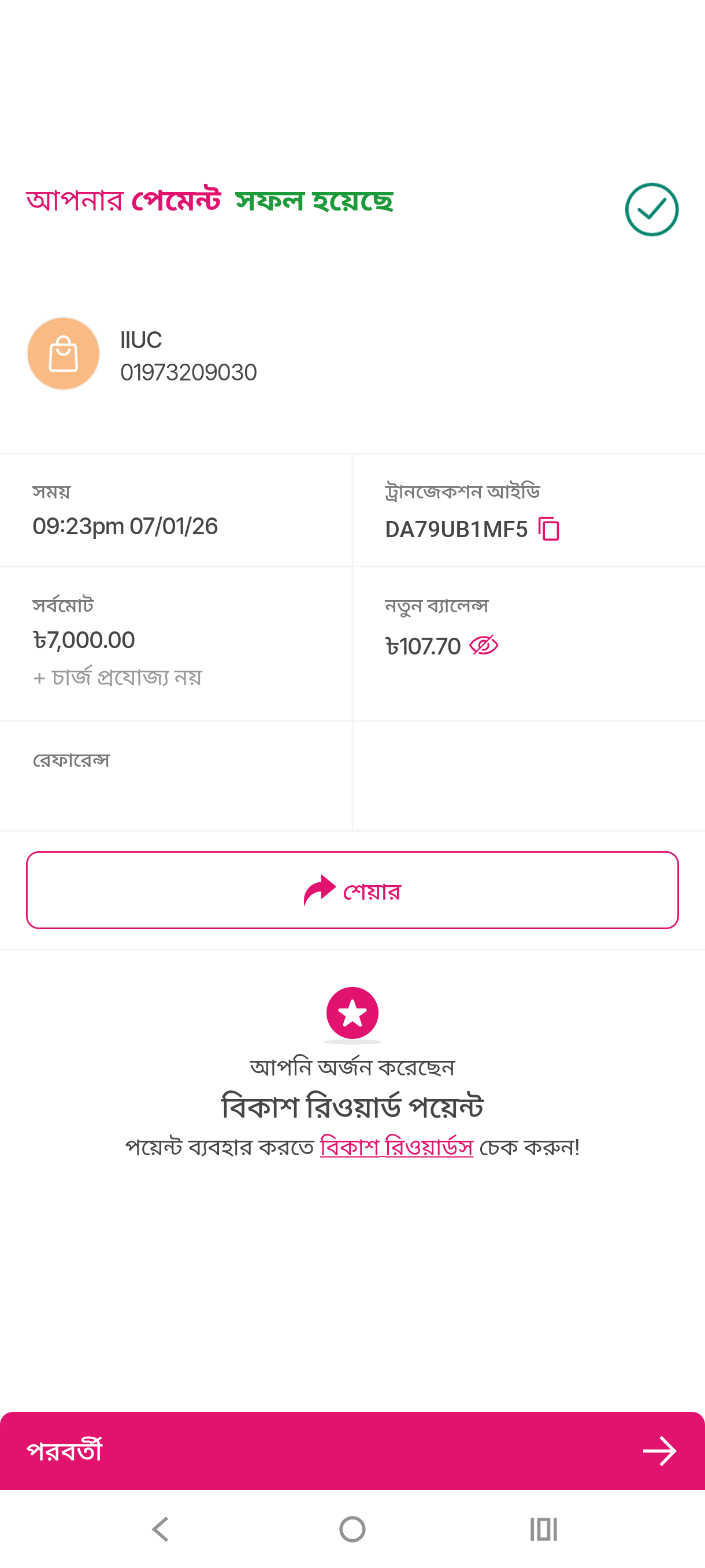Tap the pink reward star badge
The height and width of the screenshot is (1568, 705).
pos(352,1013)
